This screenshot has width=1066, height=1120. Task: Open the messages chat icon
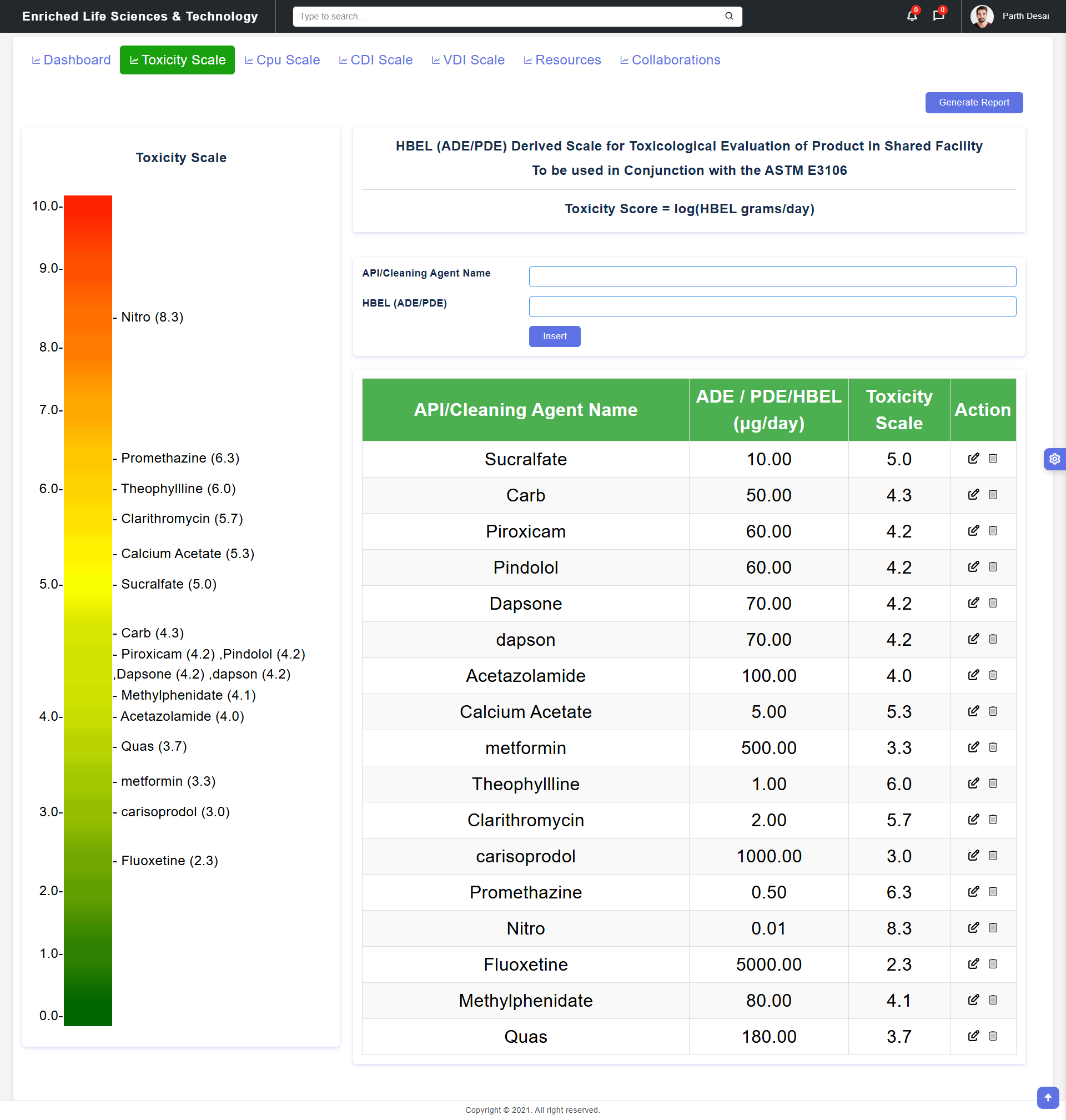pyautogui.click(x=938, y=16)
